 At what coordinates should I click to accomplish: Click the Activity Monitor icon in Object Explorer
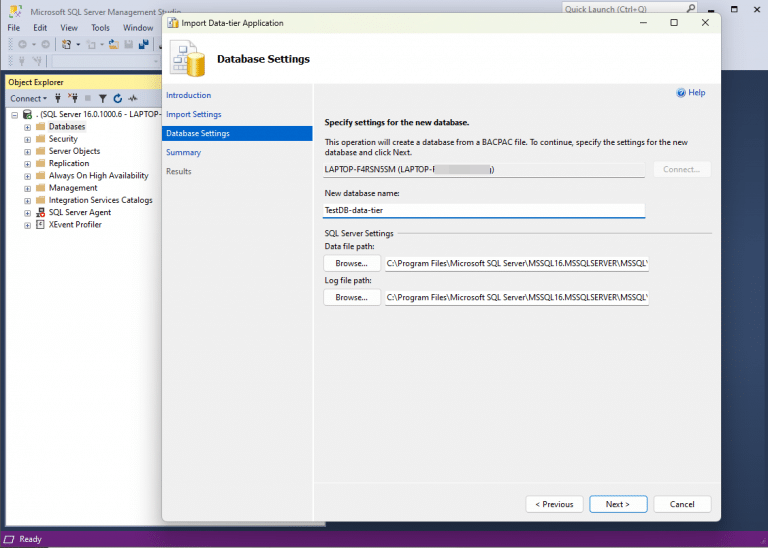[x=133, y=98]
